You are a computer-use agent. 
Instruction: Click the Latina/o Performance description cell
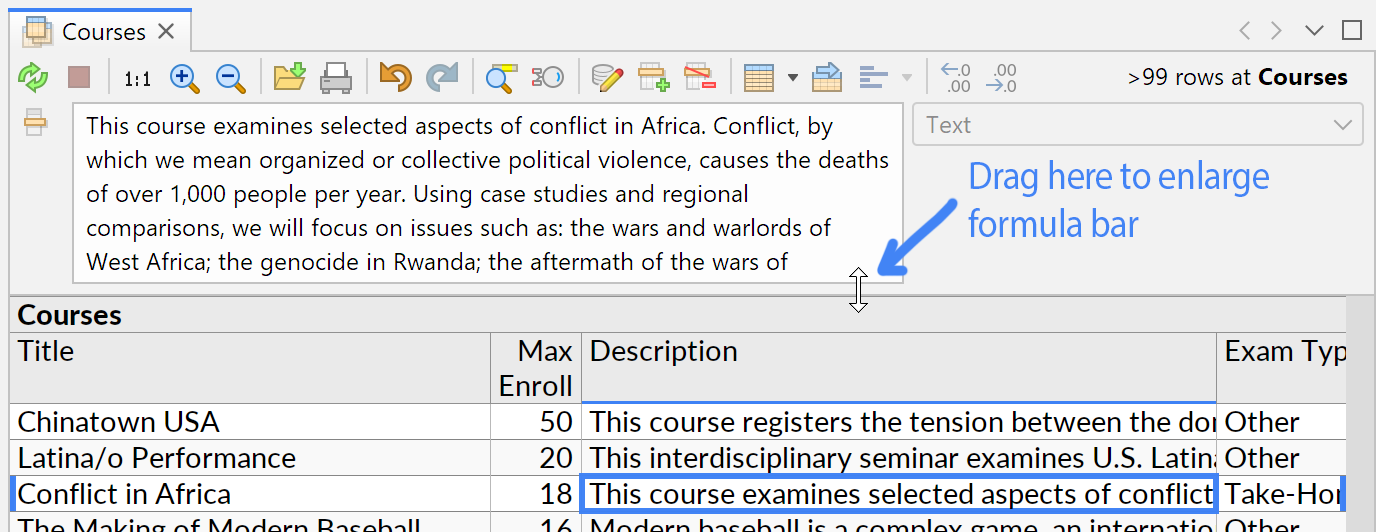[899, 458]
